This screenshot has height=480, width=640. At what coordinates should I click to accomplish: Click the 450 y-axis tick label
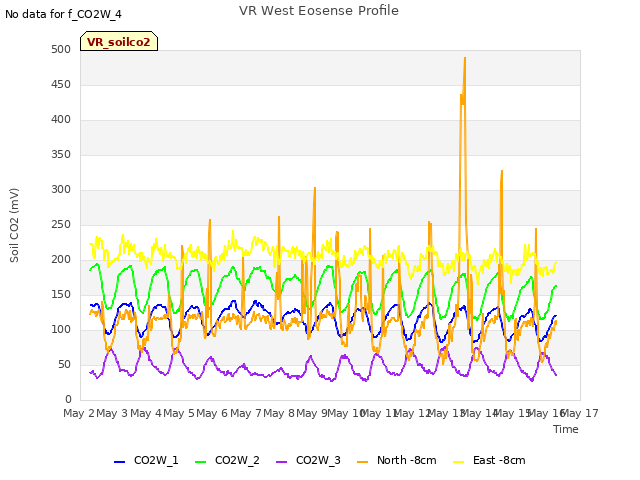click(x=61, y=84)
